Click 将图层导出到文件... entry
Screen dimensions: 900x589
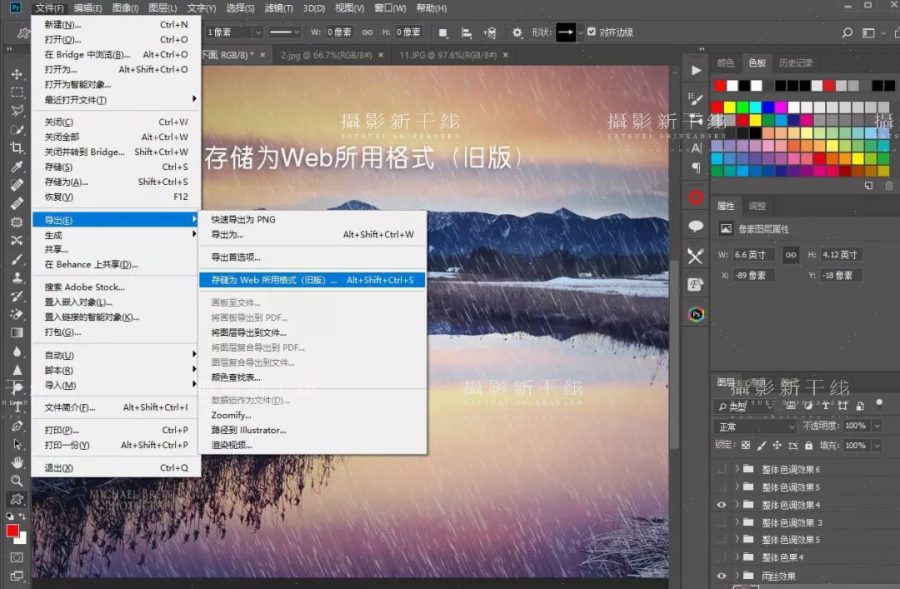click(312, 332)
